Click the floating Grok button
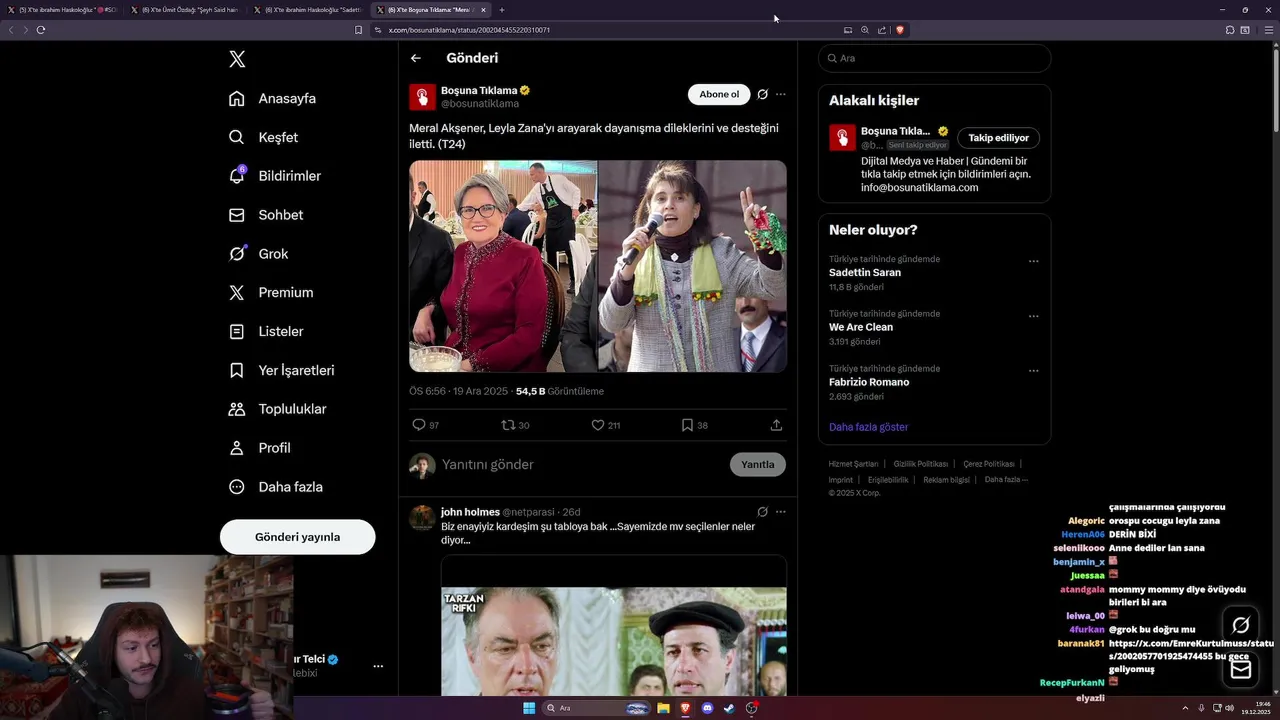Image resolution: width=1280 pixels, height=720 pixels. pyautogui.click(x=1241, y=625)
